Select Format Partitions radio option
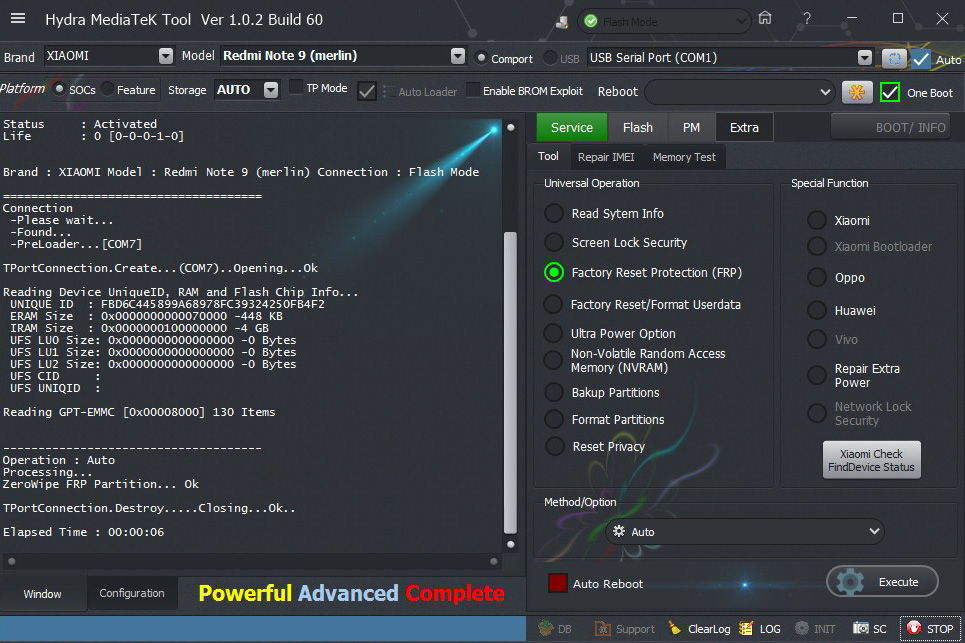 [554, 420]
